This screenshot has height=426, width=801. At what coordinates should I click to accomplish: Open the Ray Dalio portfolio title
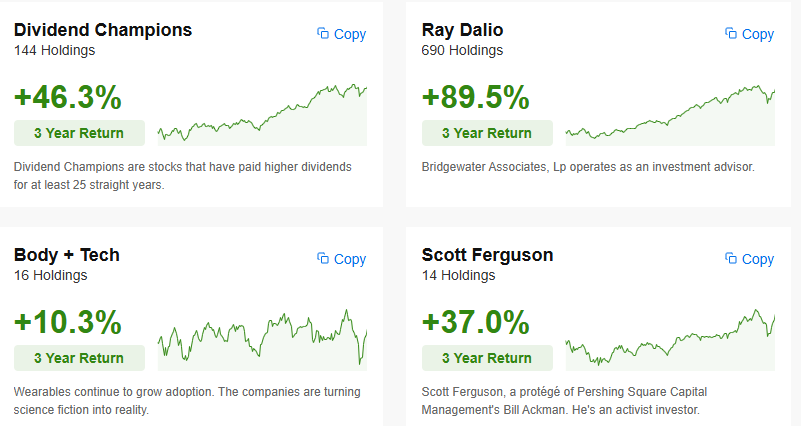click(x=462, y=30)
